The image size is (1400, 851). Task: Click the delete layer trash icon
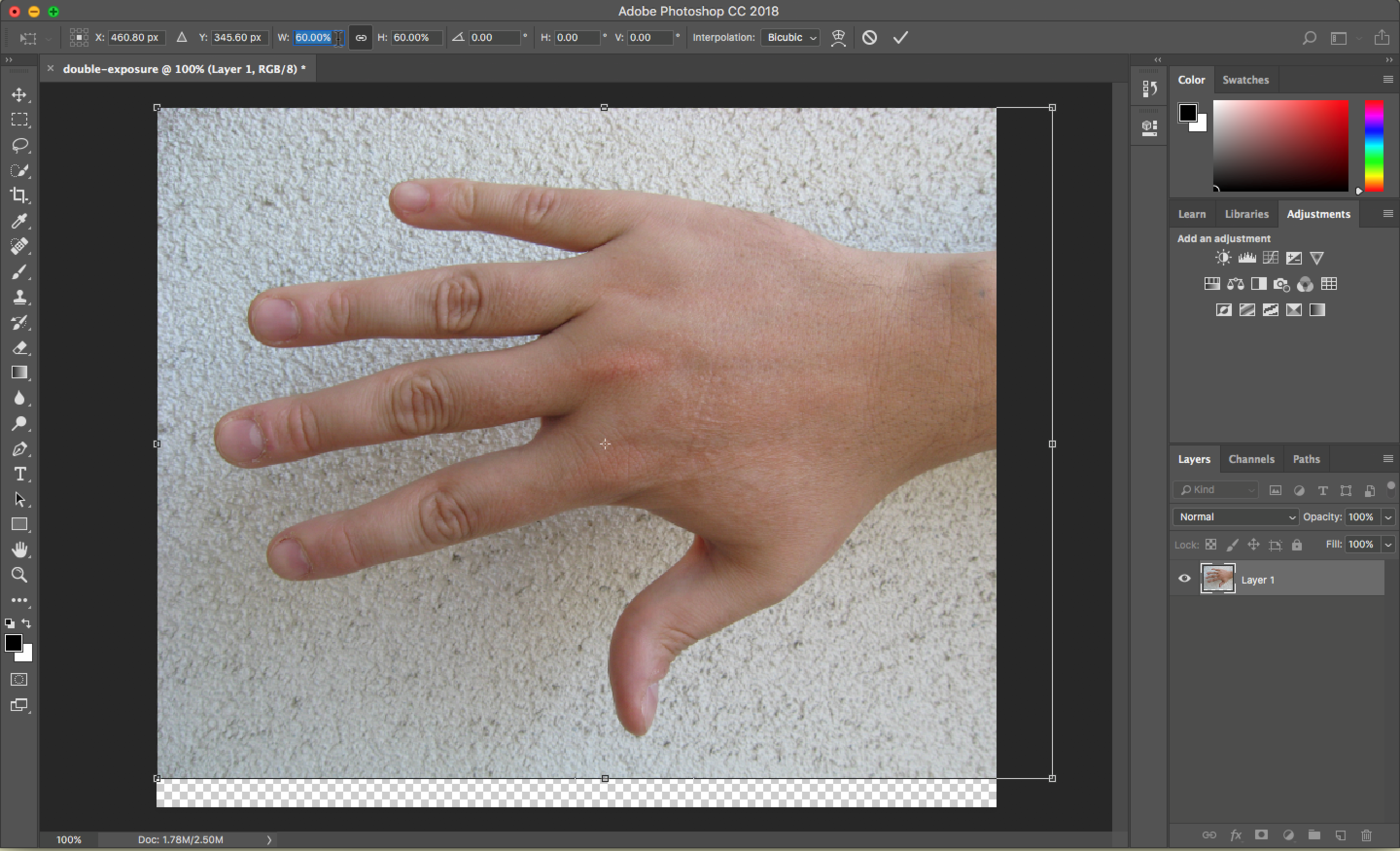(1366, 835)
